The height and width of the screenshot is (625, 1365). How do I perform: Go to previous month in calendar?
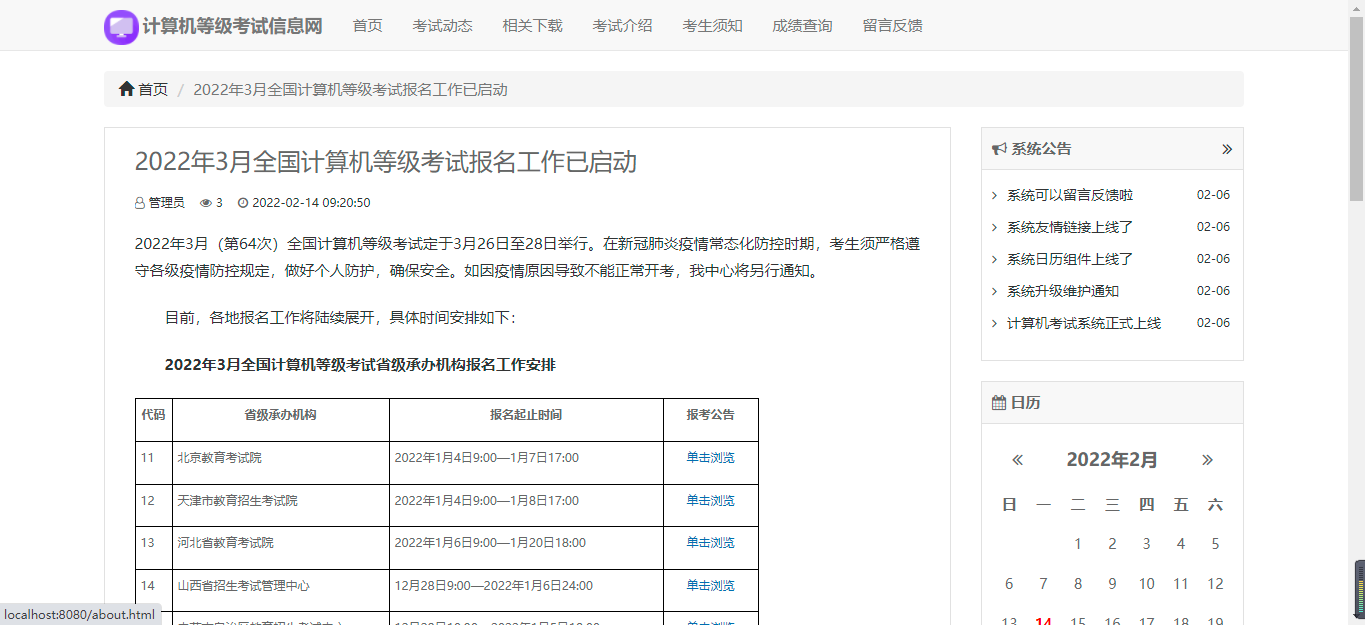pyautogui.click(x=1017, y=460)
